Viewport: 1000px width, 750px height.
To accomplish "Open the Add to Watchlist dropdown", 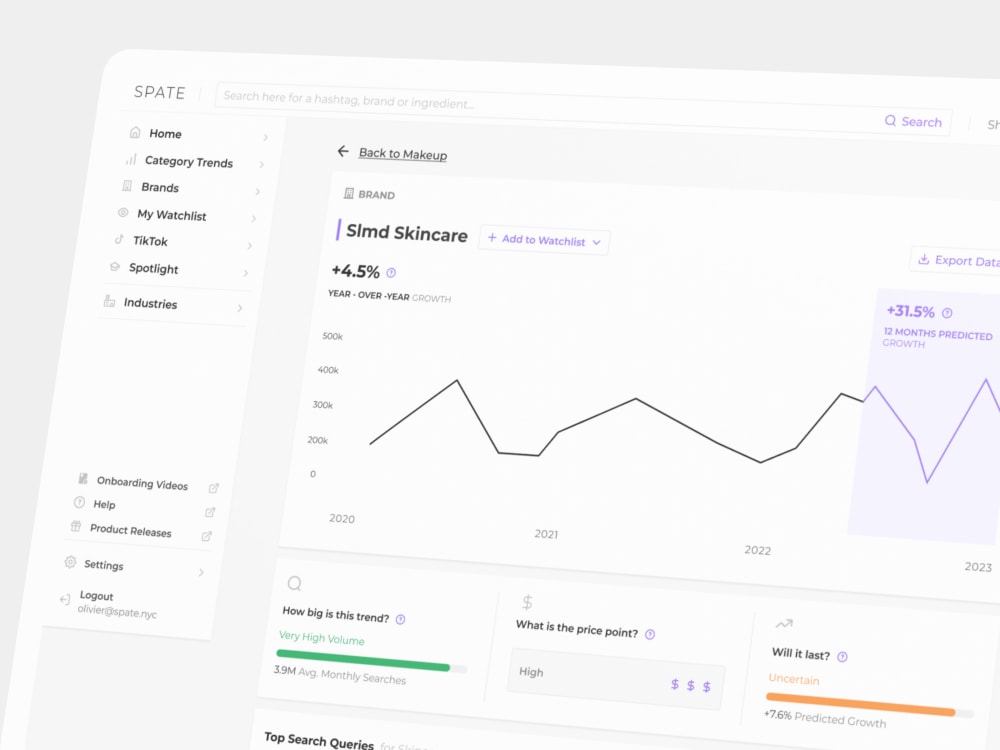I will tap(544, 241).
